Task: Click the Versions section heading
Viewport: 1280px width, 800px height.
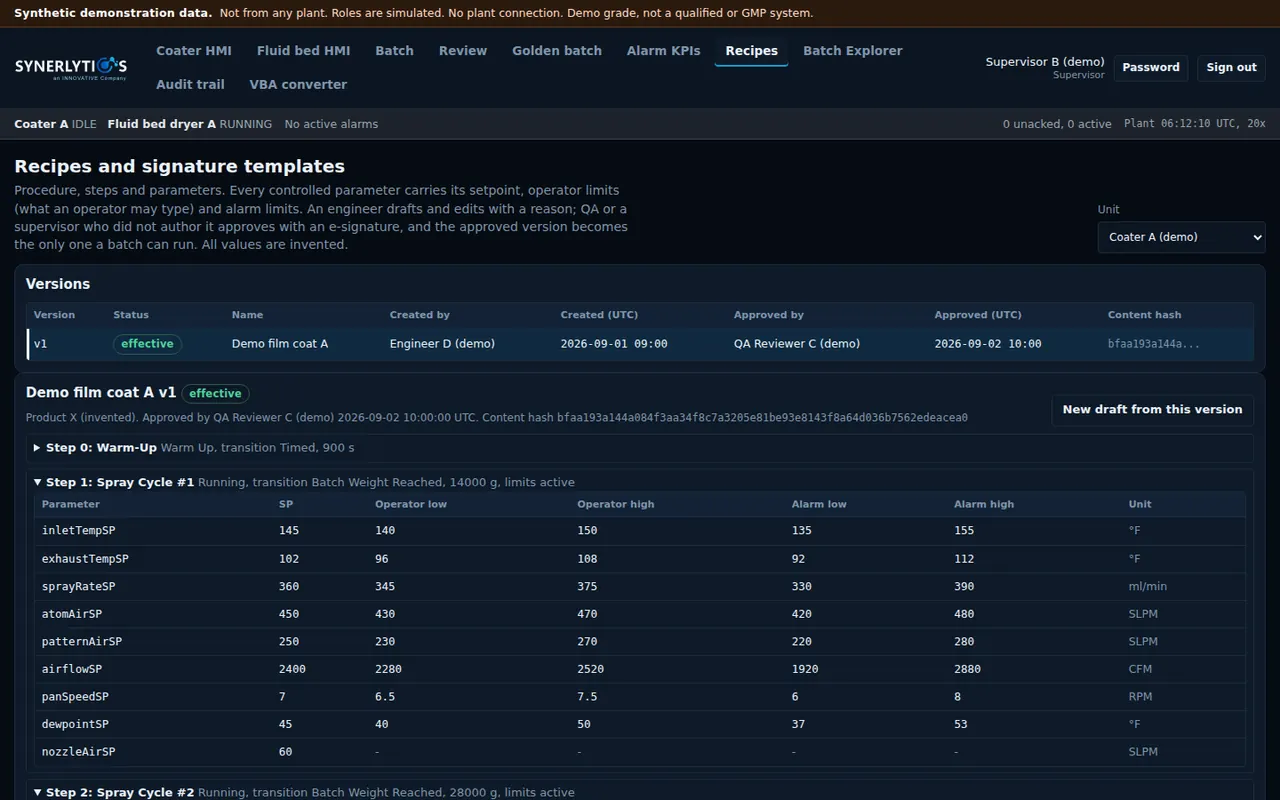Action: point(58,284)
